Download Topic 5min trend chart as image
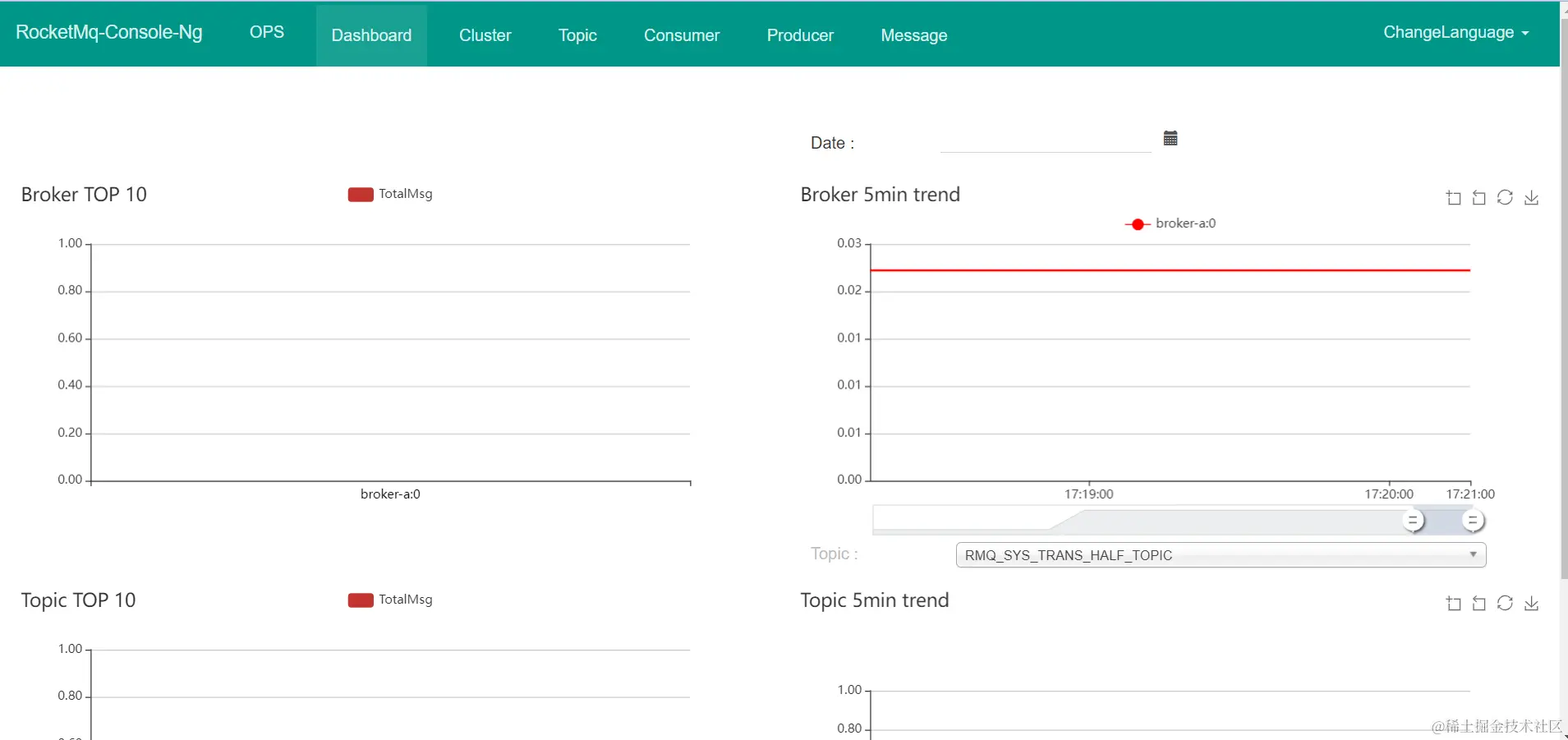 1531,603
